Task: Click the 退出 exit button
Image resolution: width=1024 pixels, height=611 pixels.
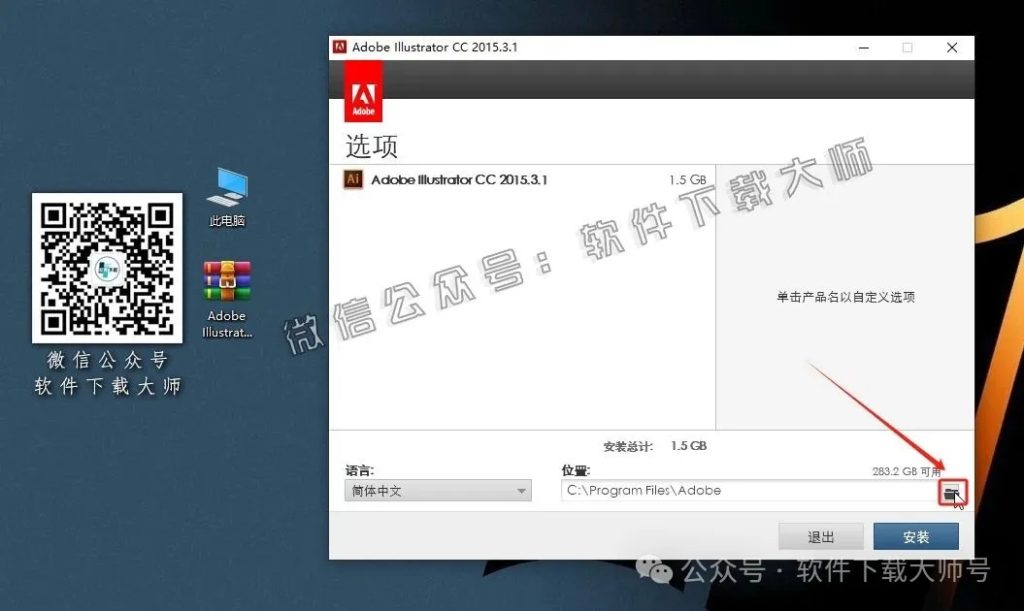Action: click(820, 535)
